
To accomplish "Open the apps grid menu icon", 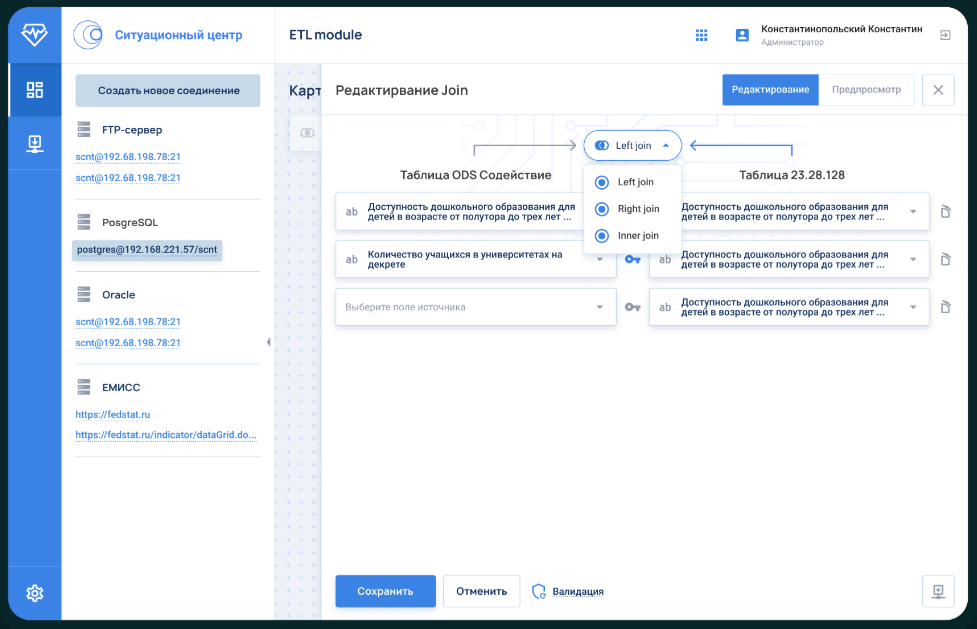I will tap(702, 35).
